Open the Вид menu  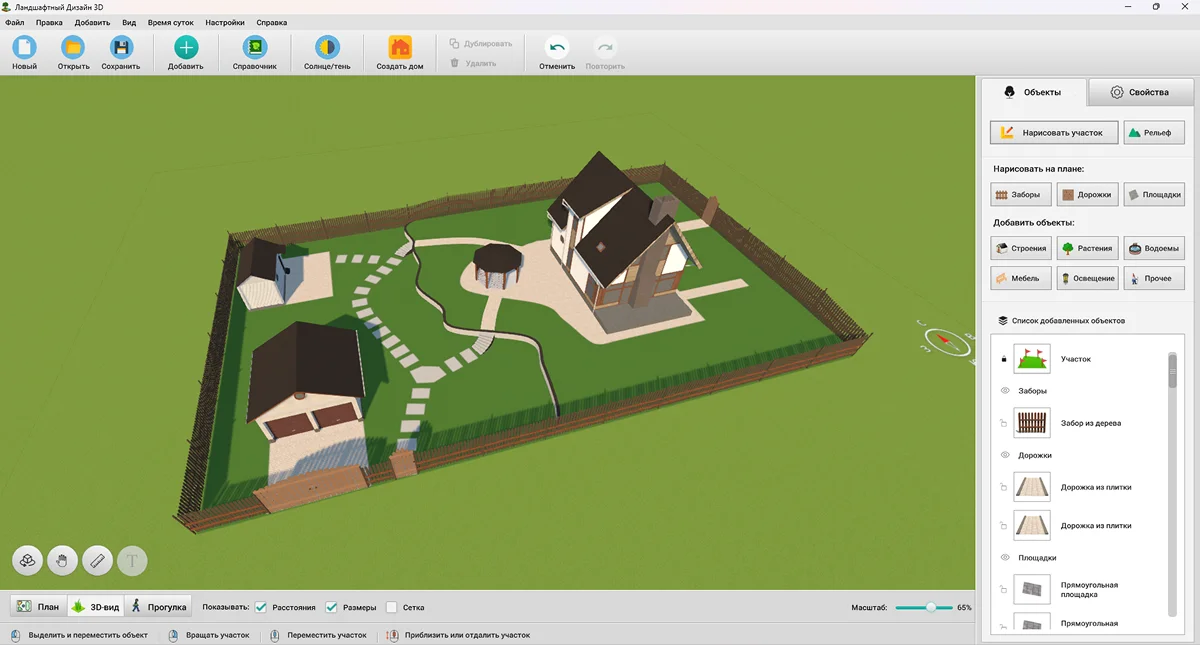[x=129, y=22]
